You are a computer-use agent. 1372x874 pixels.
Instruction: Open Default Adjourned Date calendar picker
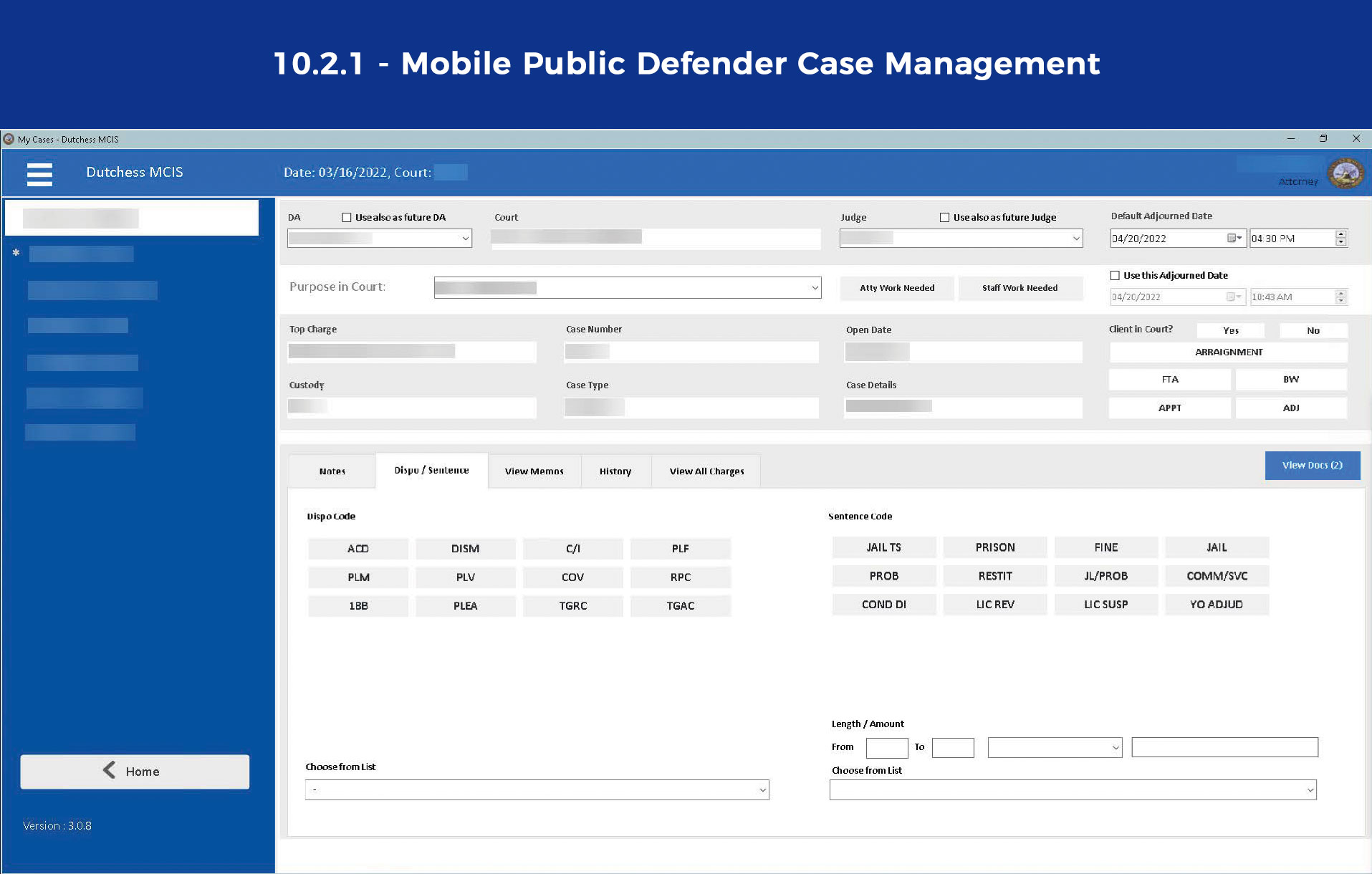click(x=1234, y=239)
